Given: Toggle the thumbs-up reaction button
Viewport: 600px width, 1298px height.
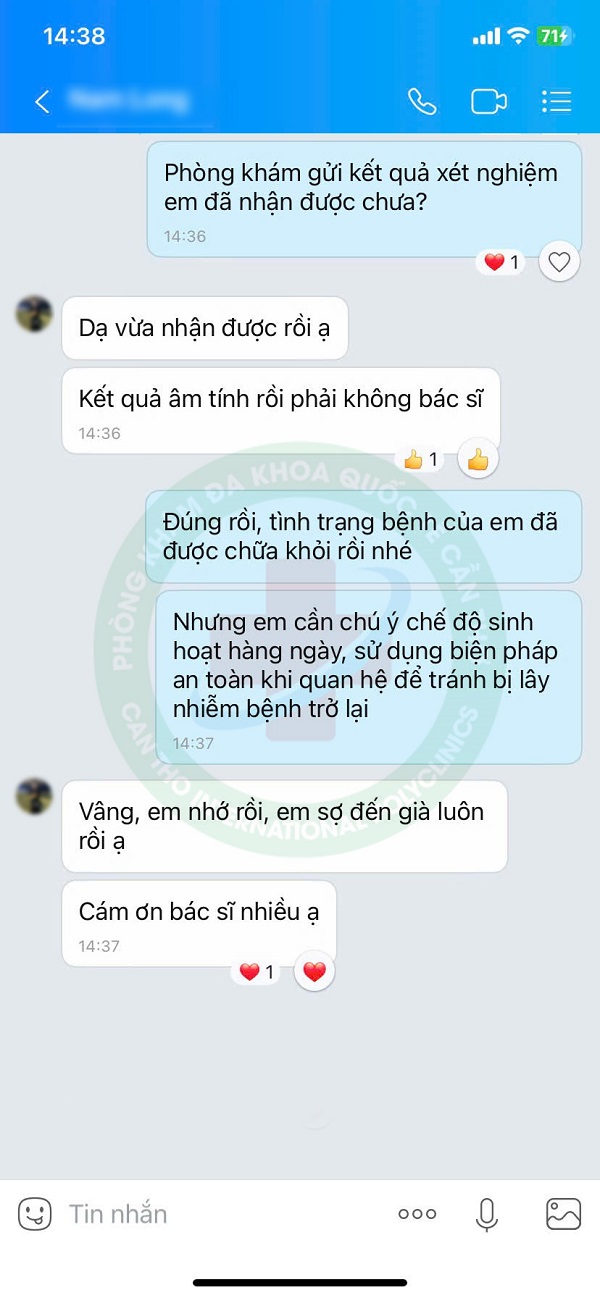Looking at the screenshot, I should [x=478, y=459].
